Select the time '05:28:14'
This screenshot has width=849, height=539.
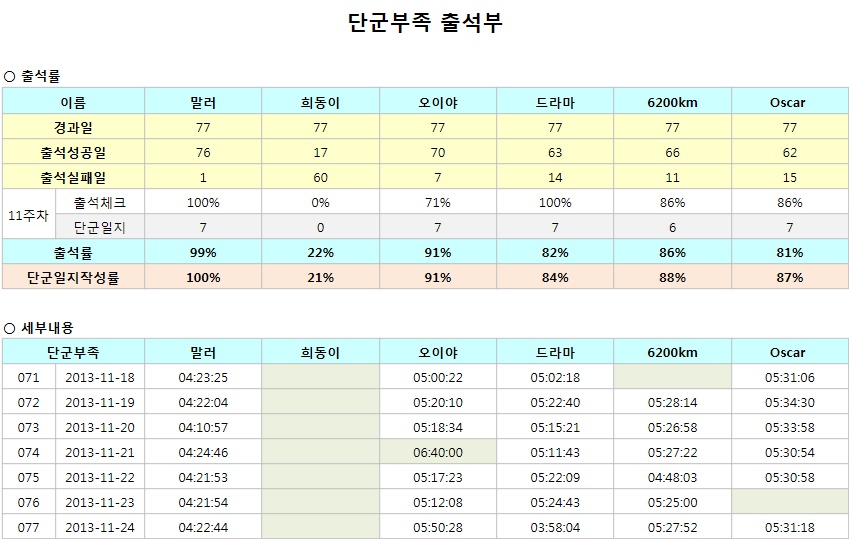(x=672, y=402)
